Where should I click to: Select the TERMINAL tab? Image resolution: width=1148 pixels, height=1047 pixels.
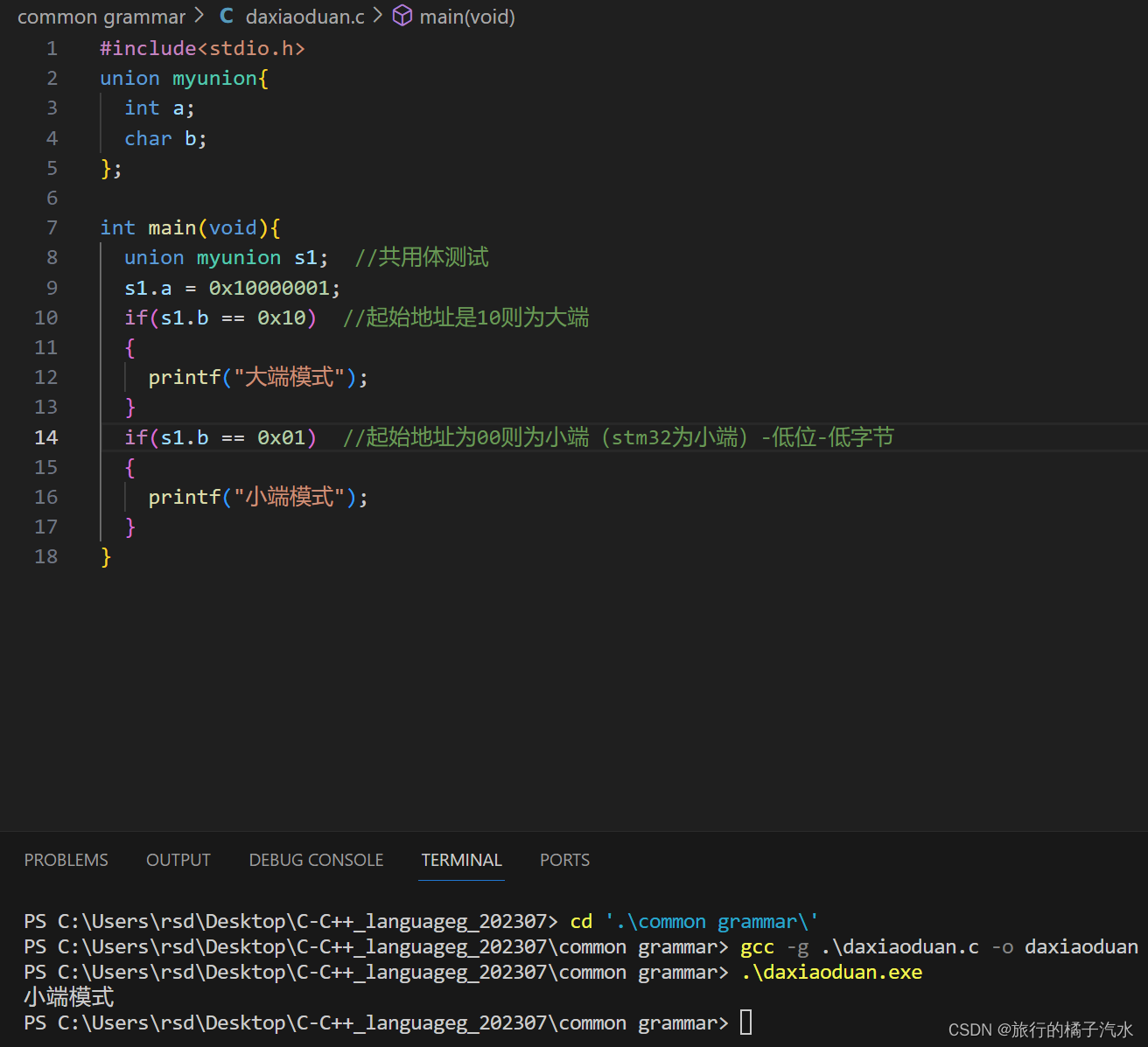point(462,860)
